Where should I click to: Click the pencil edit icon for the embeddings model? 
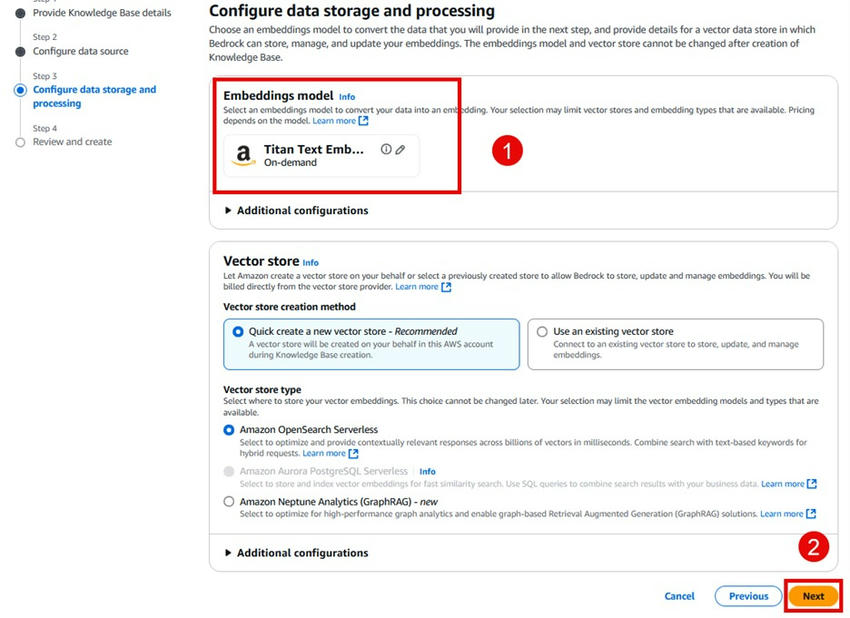point(400,149)
